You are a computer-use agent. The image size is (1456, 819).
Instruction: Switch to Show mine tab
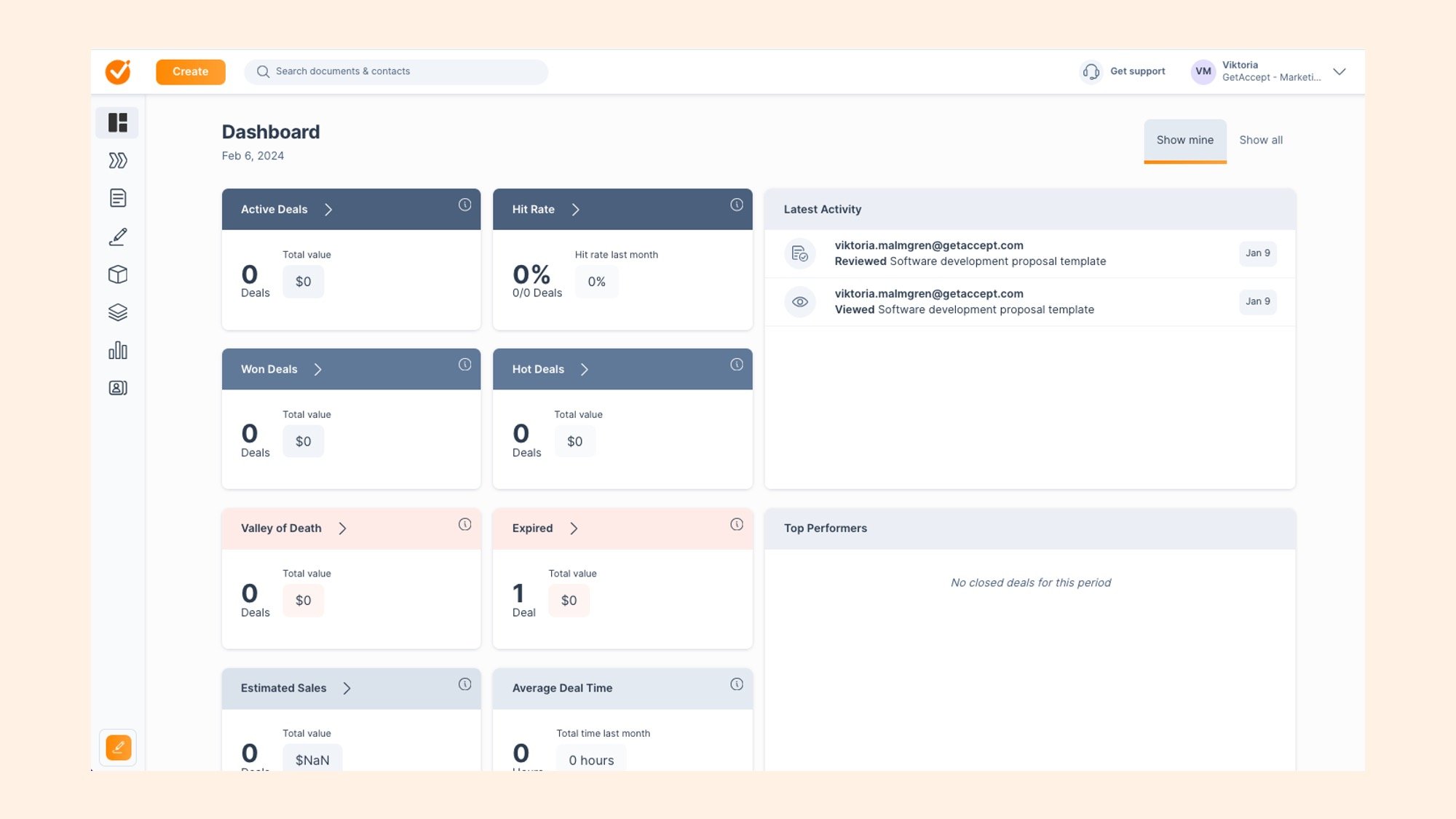point(1185,140)
